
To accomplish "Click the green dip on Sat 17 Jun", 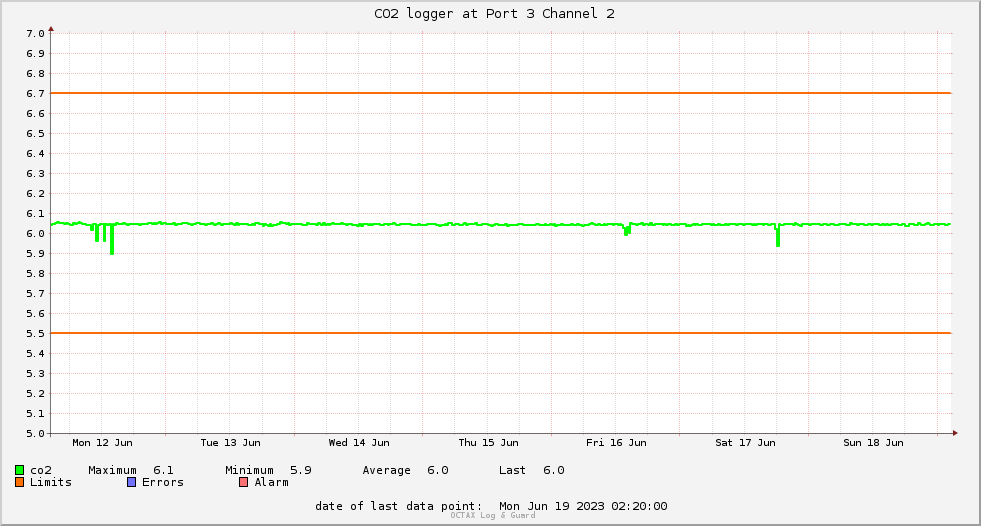I will click(x=778, y=236).
